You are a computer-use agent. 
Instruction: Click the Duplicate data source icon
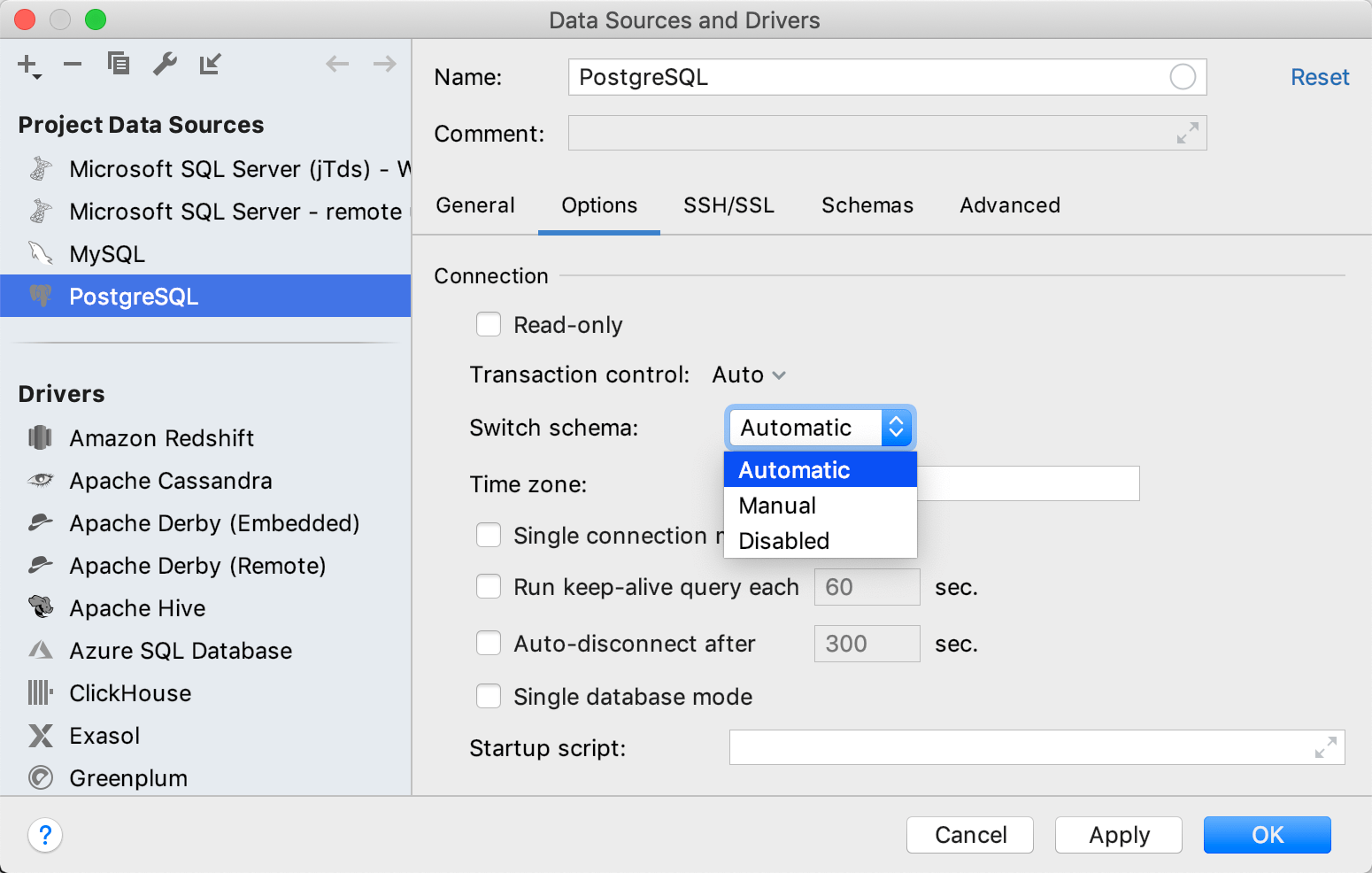point(118,64)
